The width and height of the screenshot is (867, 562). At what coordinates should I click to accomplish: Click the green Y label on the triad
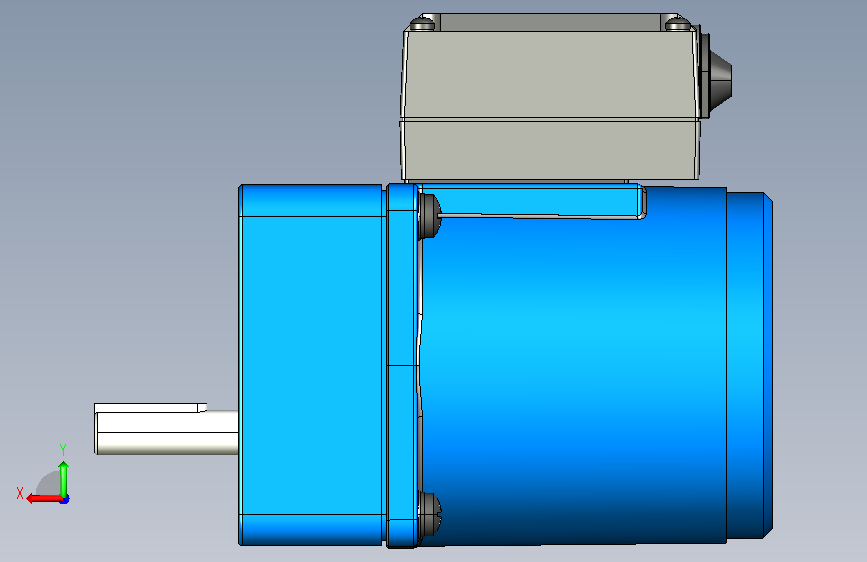tap(63, 450)
